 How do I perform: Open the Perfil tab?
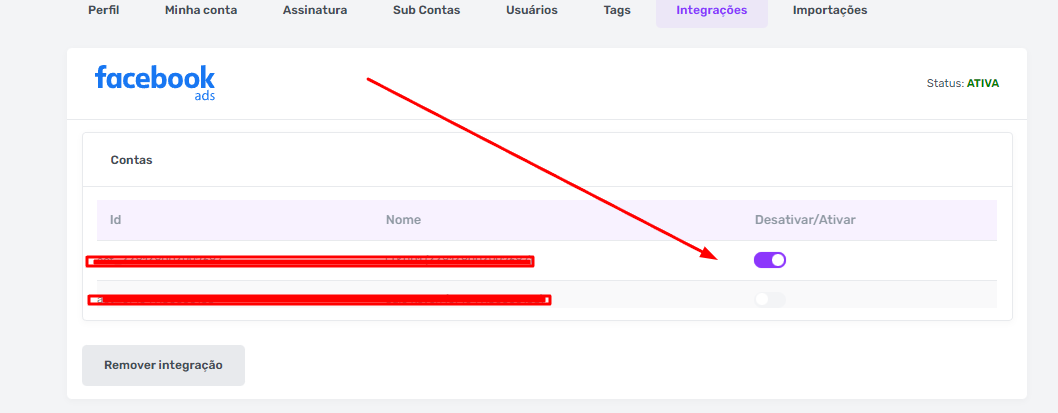pos(103,10)
